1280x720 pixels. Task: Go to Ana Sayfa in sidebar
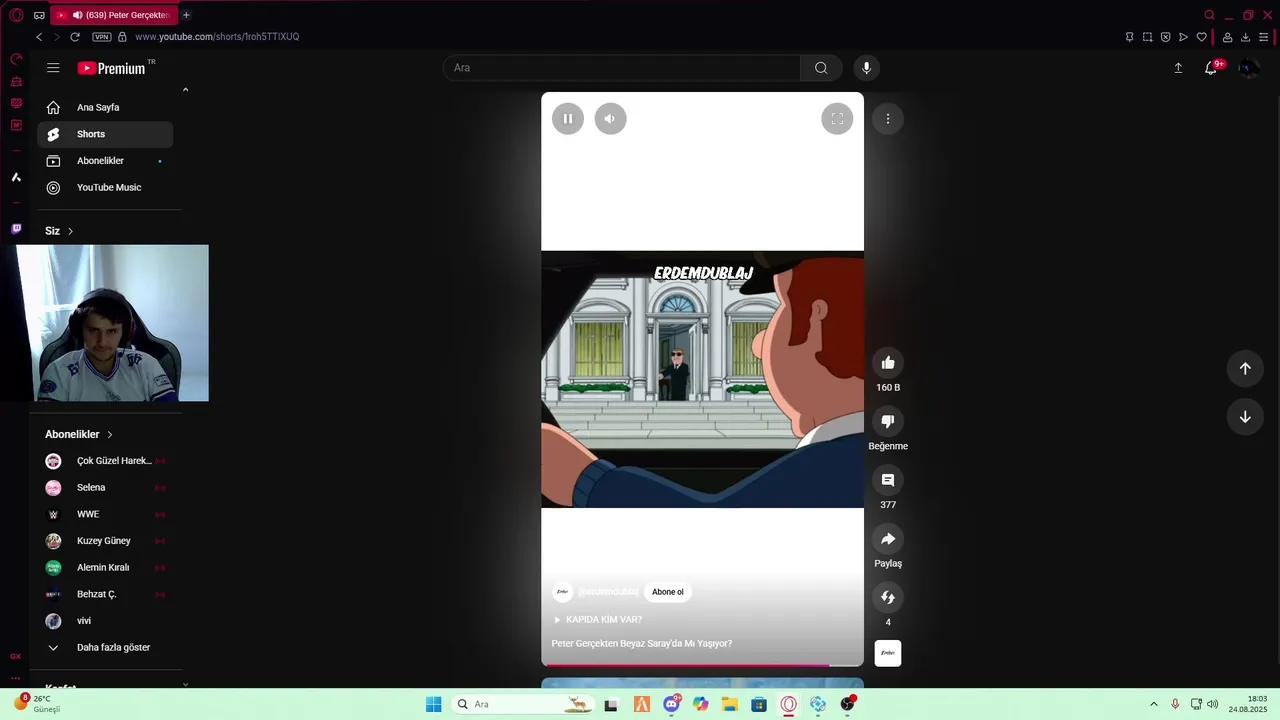105,107
